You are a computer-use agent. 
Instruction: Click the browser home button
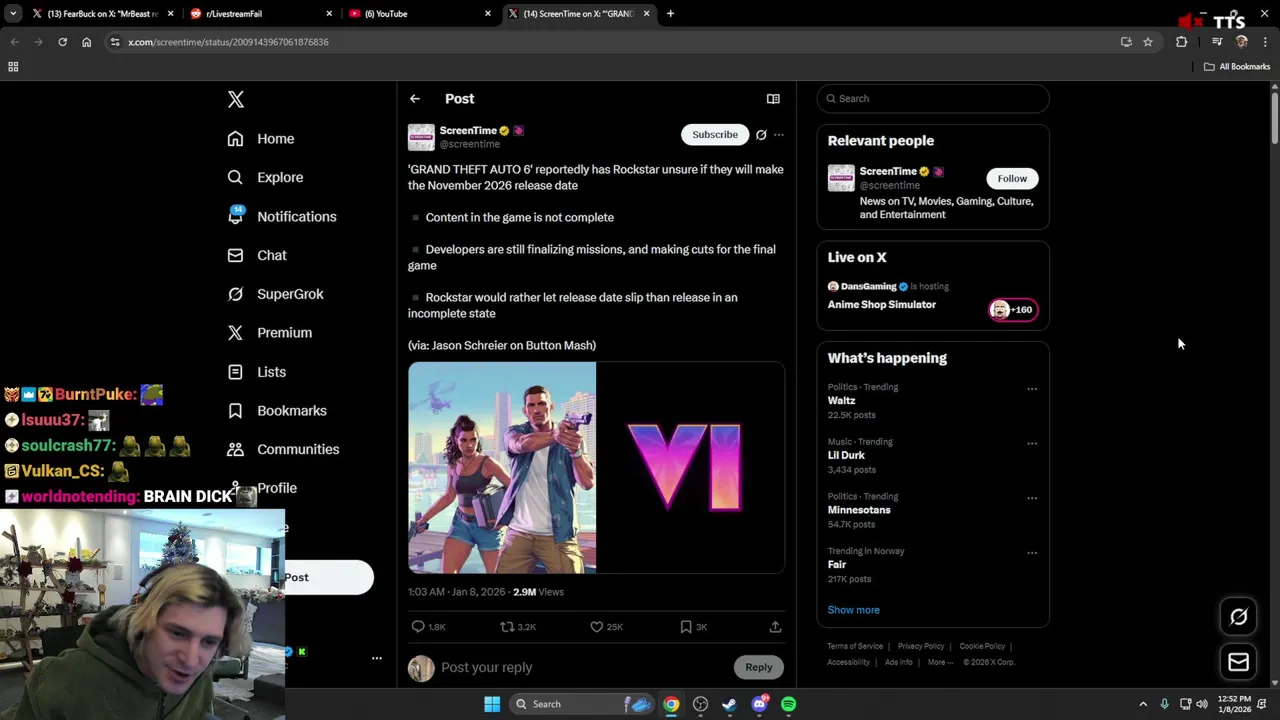point(86,42)
